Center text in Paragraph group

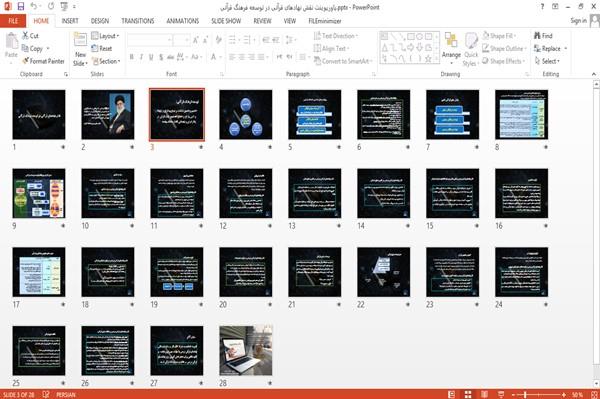241,57
